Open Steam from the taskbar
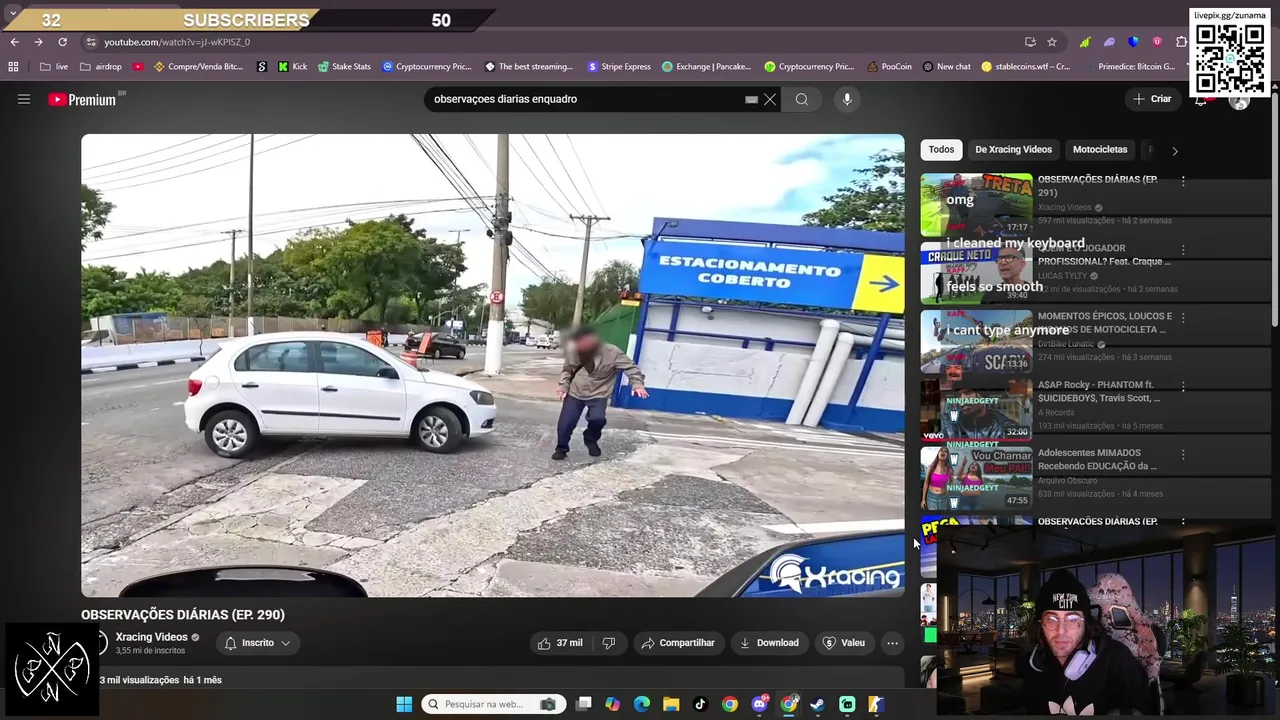The height and width of the screenshot is (720, 1280). [x=817, y=704]
